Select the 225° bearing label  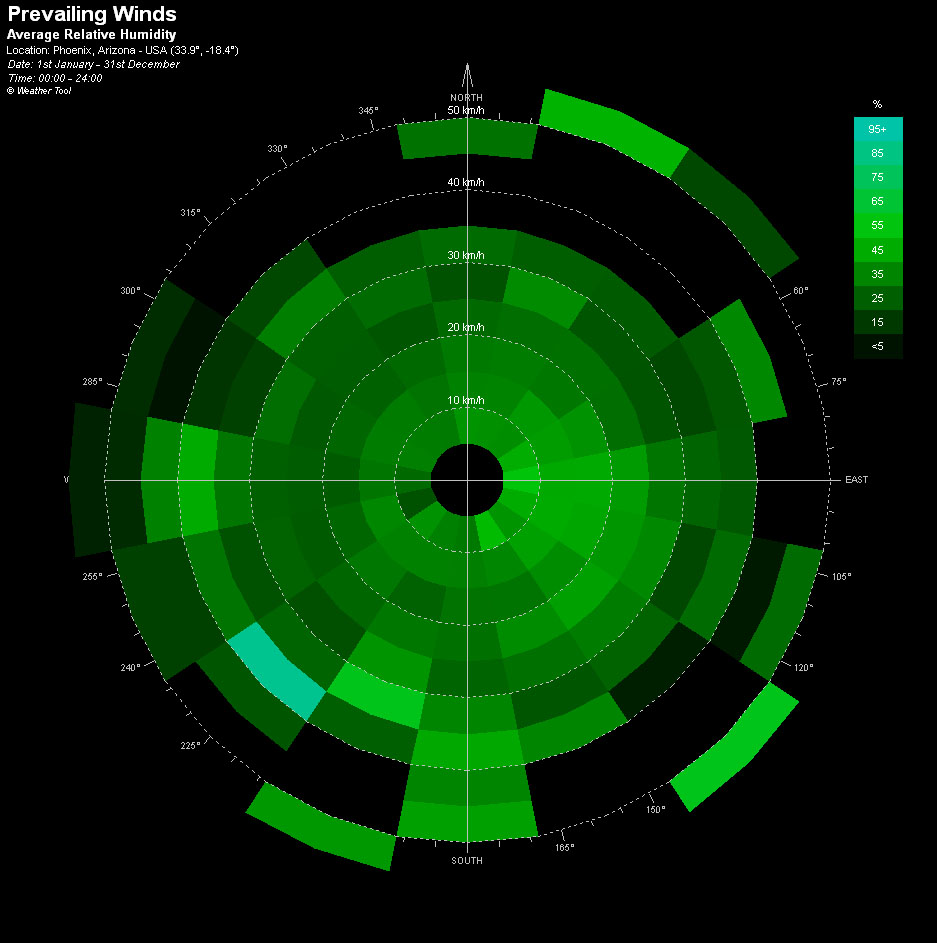click(190, 745)
